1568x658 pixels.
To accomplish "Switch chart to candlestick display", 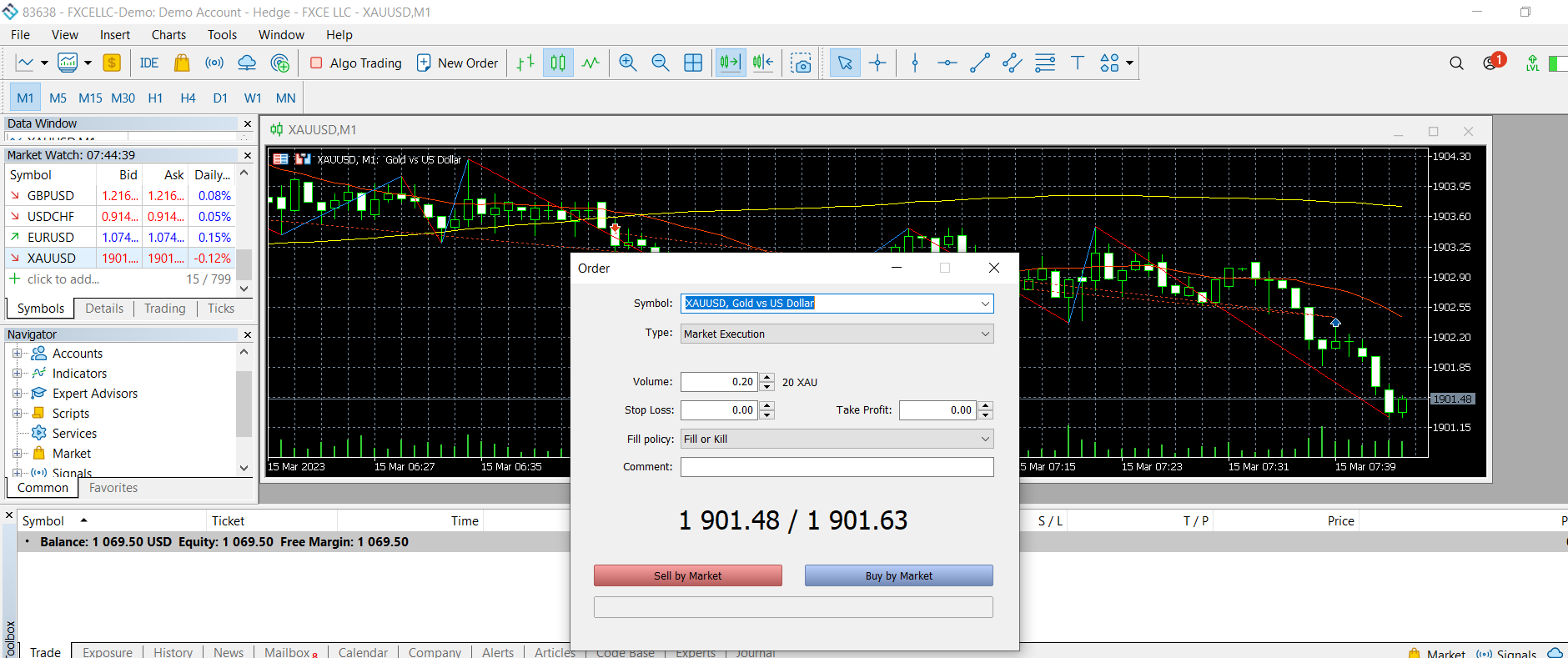I will pyautogui.click(x=558, y=63).
